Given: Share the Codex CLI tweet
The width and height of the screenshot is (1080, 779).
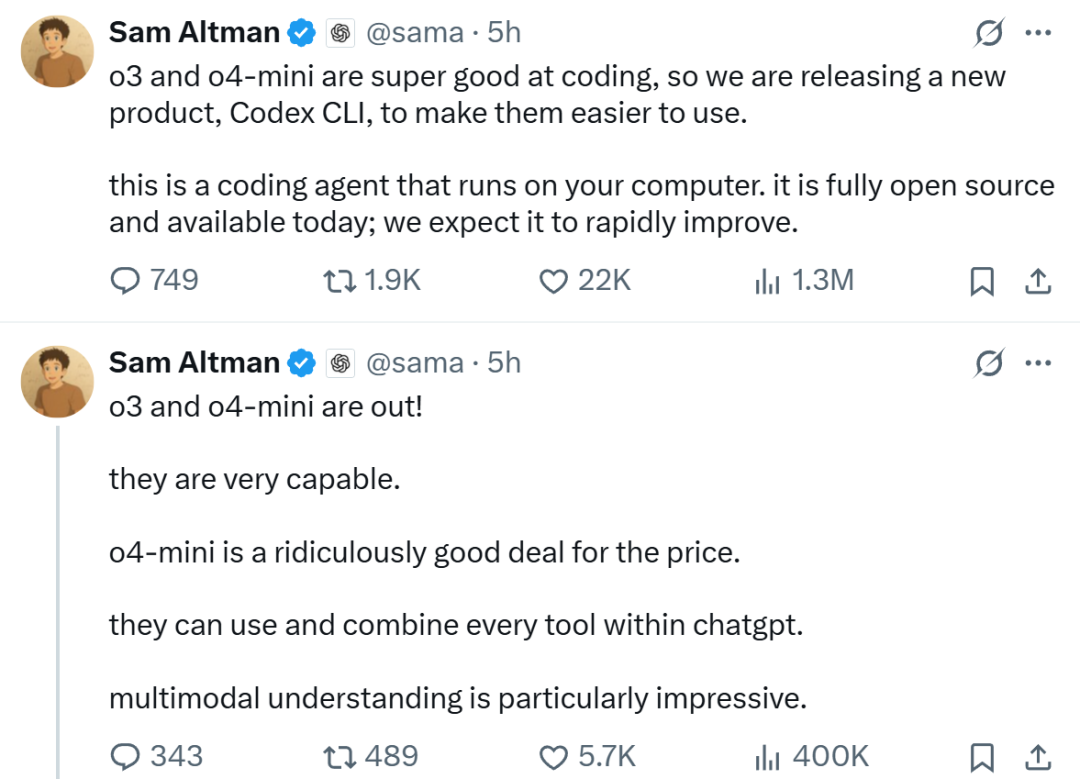Looking at the screenshot, I should [x=1038, y=281].
